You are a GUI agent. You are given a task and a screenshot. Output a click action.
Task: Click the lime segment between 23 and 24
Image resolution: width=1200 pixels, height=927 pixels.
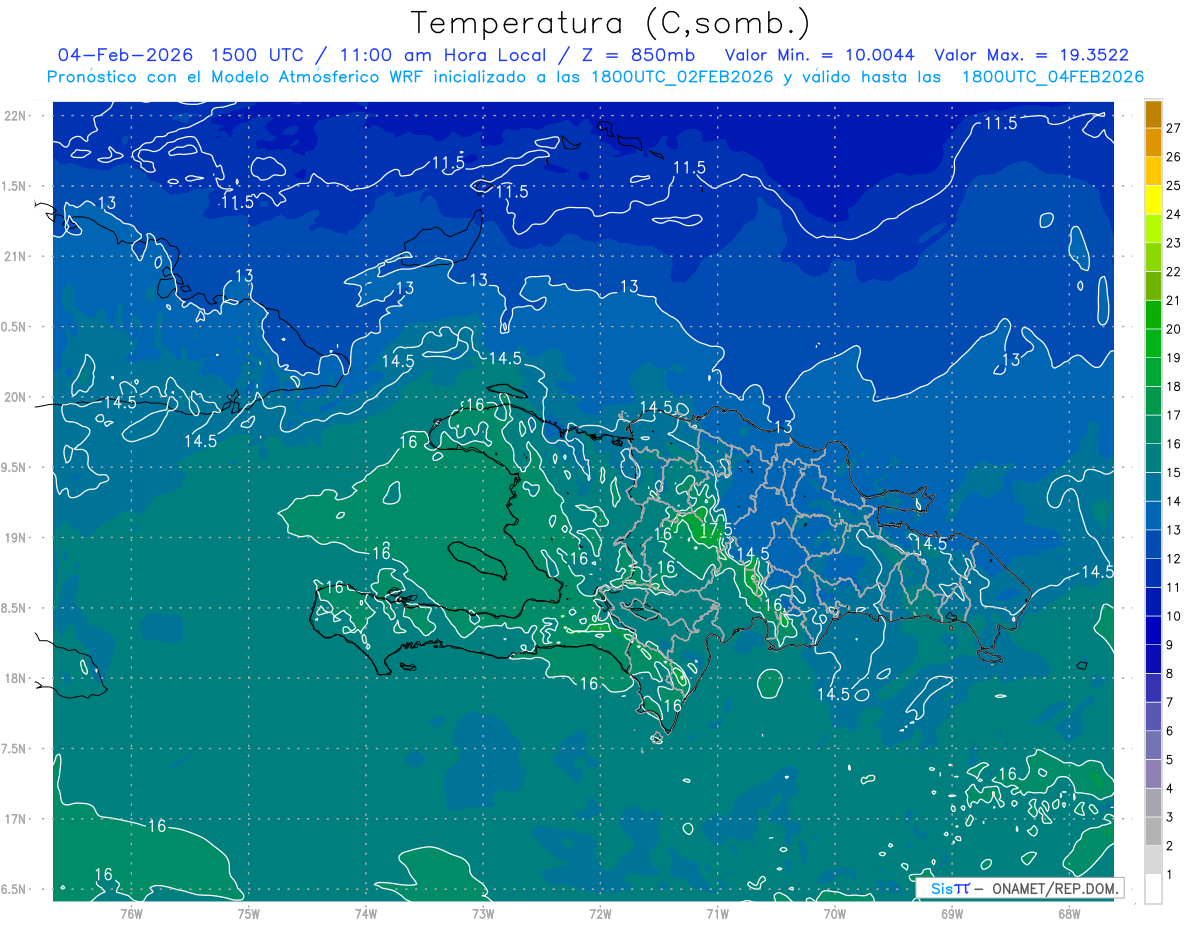(1153, 229)
